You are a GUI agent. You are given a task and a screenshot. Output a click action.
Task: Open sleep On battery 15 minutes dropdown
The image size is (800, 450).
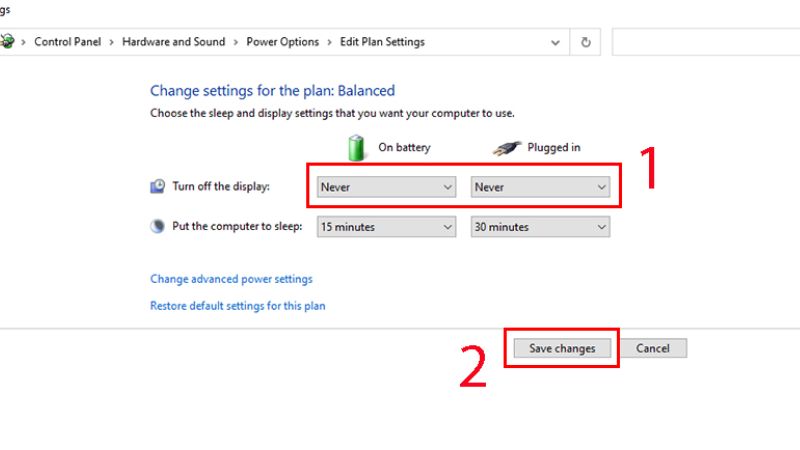point(387,227)
